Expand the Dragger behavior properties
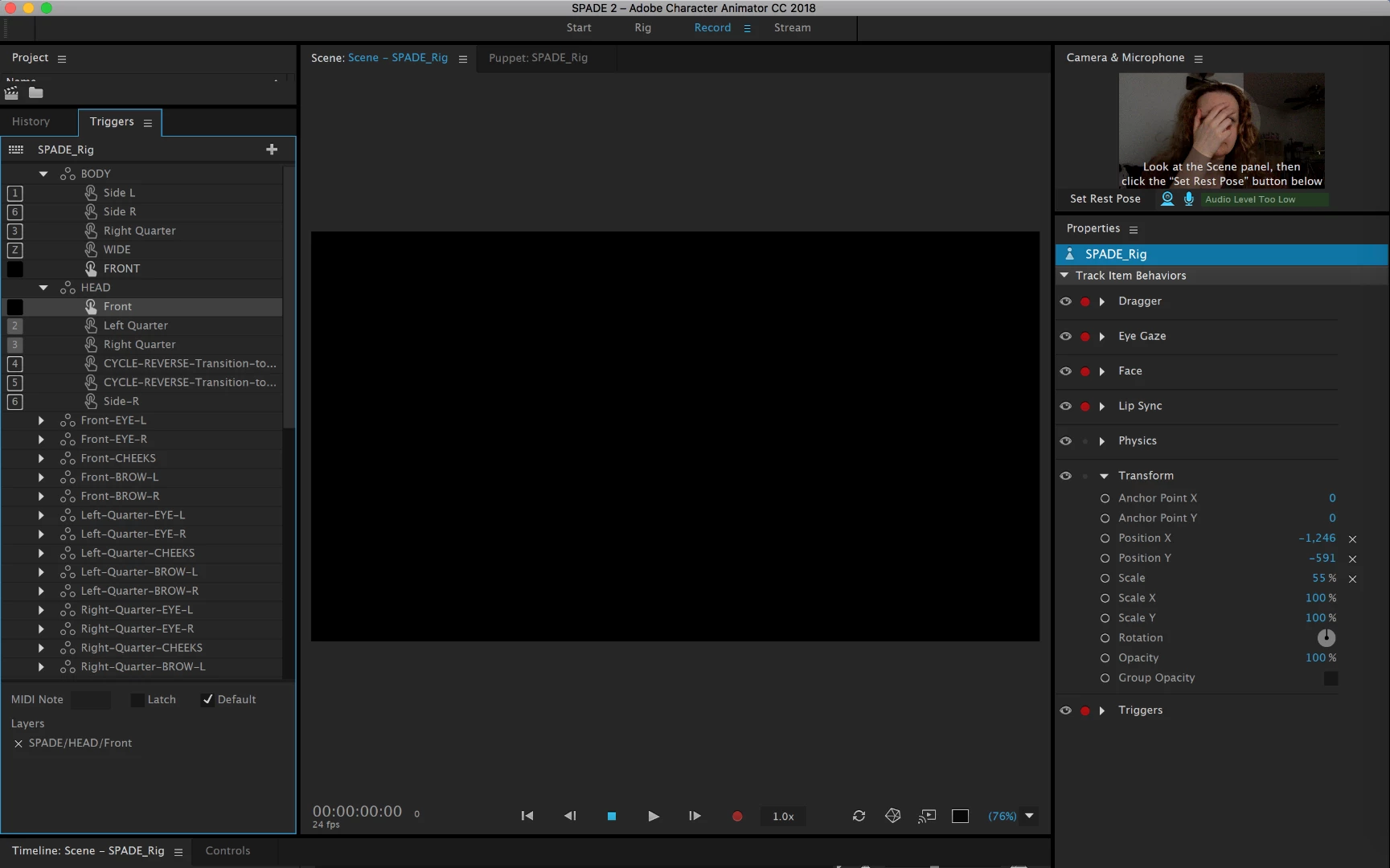Viewport: 1390px width, 868px height. 1102,301
